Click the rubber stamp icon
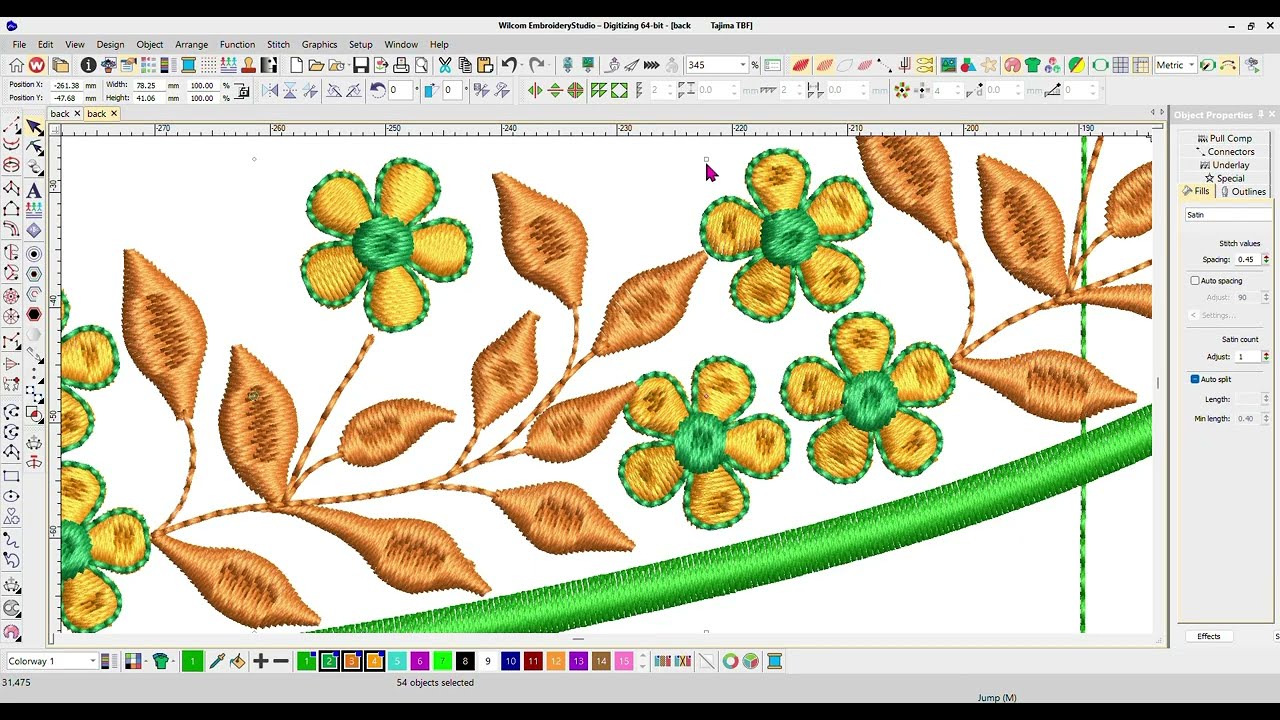Viewport: 1280px width, 720px height. tap(248, 65)
